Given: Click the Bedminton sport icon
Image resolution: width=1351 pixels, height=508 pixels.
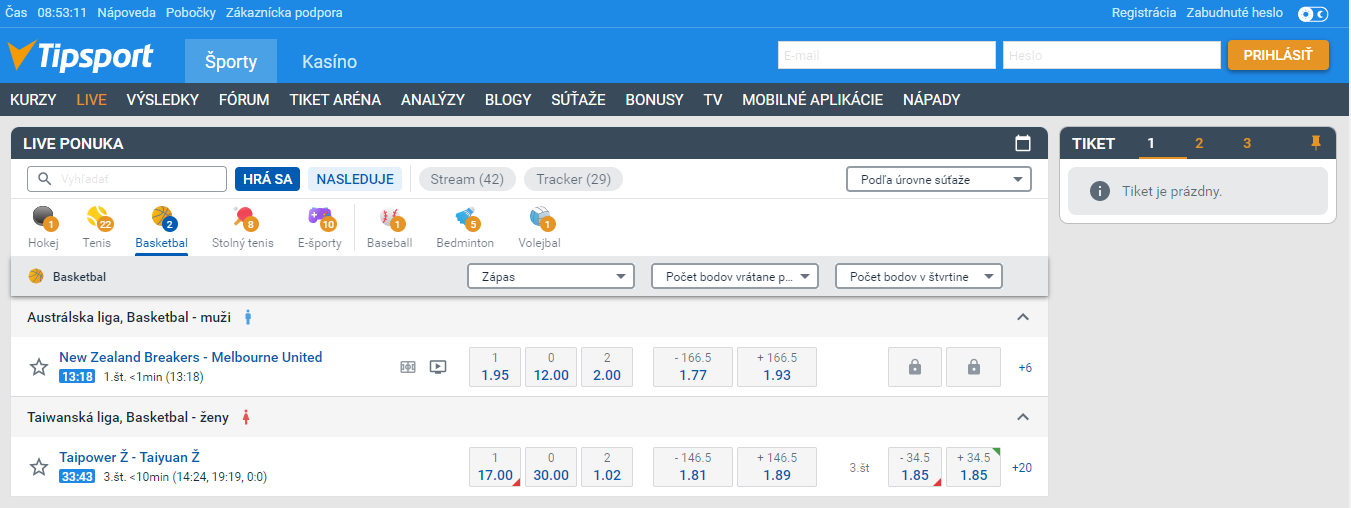Looking at the screenshot, I should click(465, 227).
